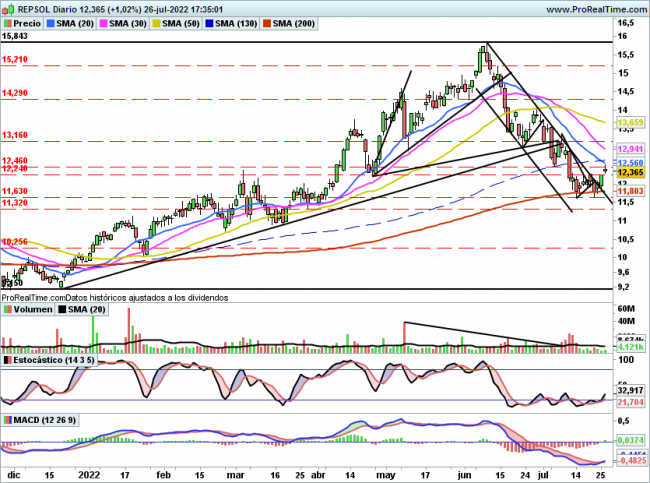The image size is (650, 483).
Task: Click the 10,256 red level label
Action: point(15,241)
